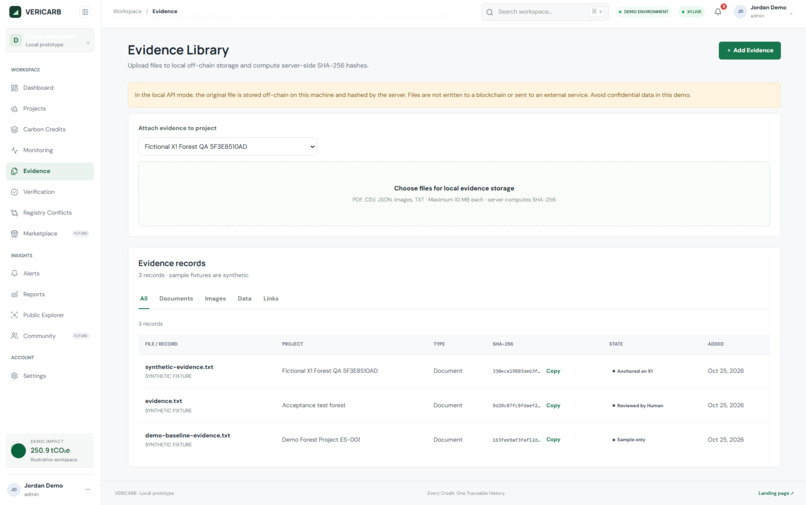Image resolution: width=806 pixels, height=505 pixels.
Task: Open Carbon Credits in the sidebar
Action: (50, 130)
